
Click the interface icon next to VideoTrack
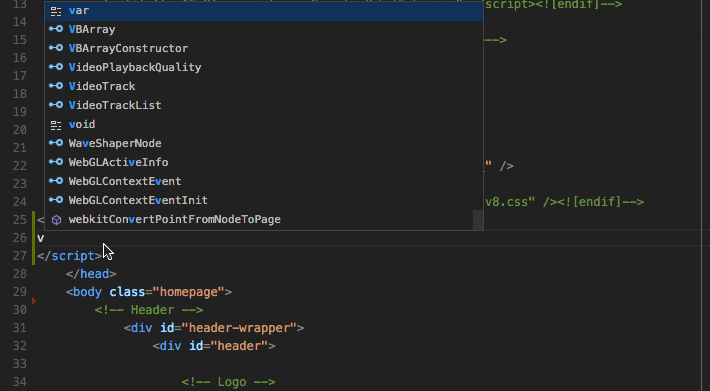click(56, 86)
